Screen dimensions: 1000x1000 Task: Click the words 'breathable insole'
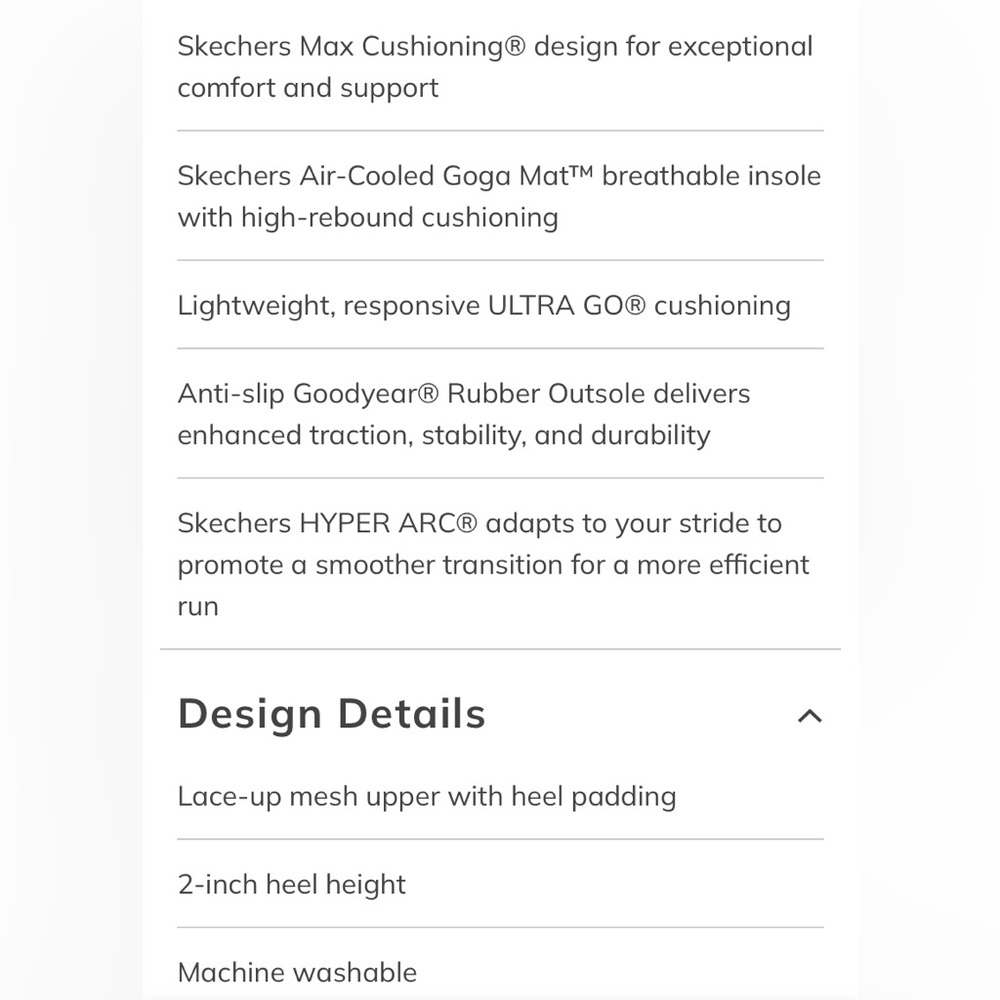(x=711, y=176)
